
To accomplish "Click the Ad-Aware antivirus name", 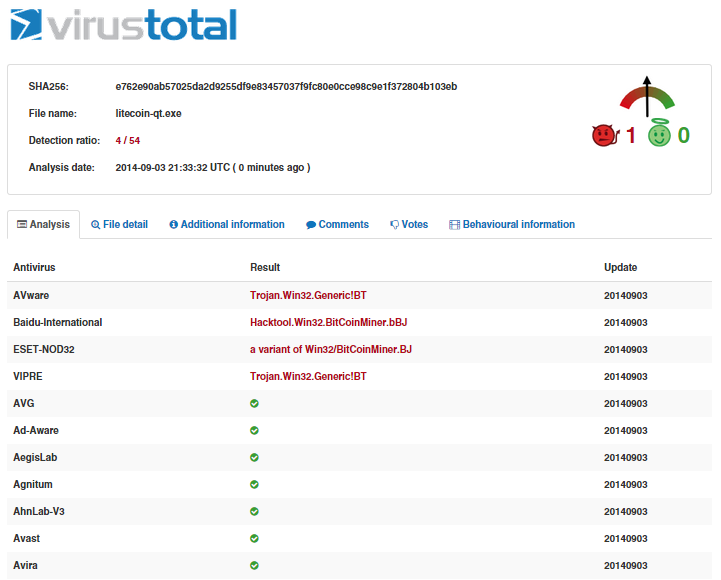I will click(x=36, y=431).
